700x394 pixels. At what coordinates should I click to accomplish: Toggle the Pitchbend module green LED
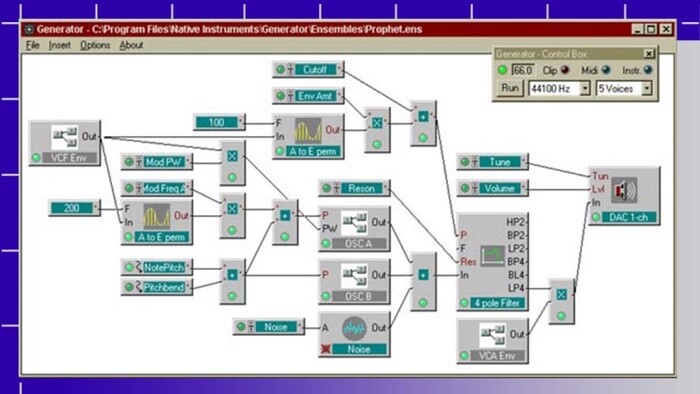[129, 287]
